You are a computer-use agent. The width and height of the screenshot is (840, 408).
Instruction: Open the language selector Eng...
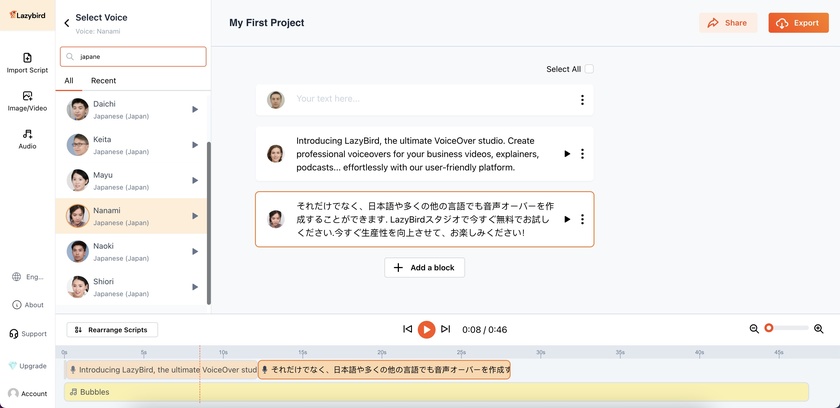point(27,277)
